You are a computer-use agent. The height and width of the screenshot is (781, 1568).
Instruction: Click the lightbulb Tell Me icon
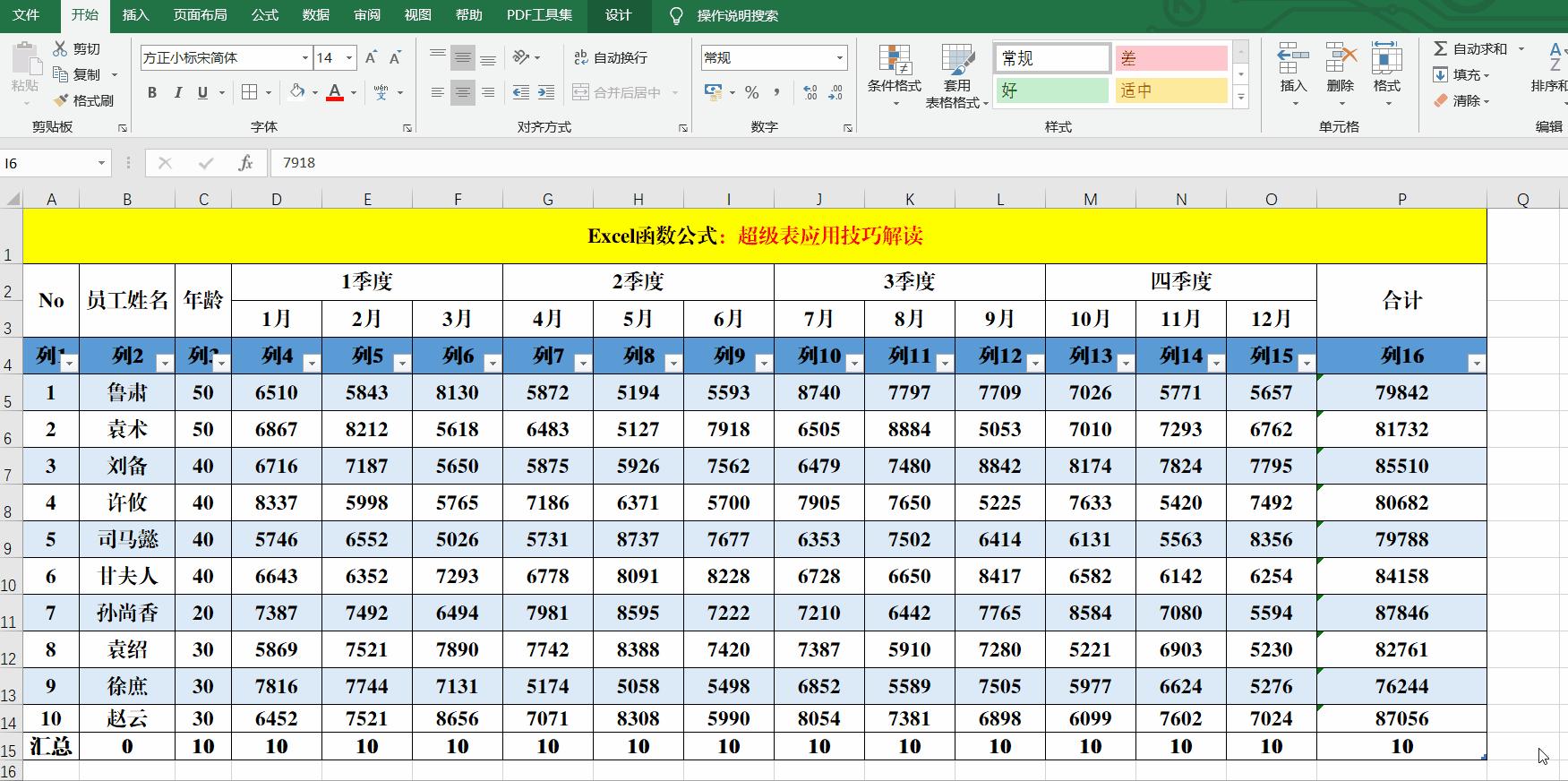(676, 15)
